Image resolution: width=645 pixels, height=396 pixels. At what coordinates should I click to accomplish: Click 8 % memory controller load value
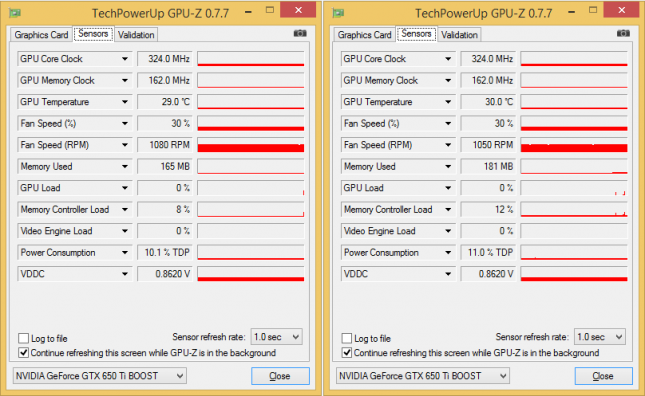click(x=165, y=209)
